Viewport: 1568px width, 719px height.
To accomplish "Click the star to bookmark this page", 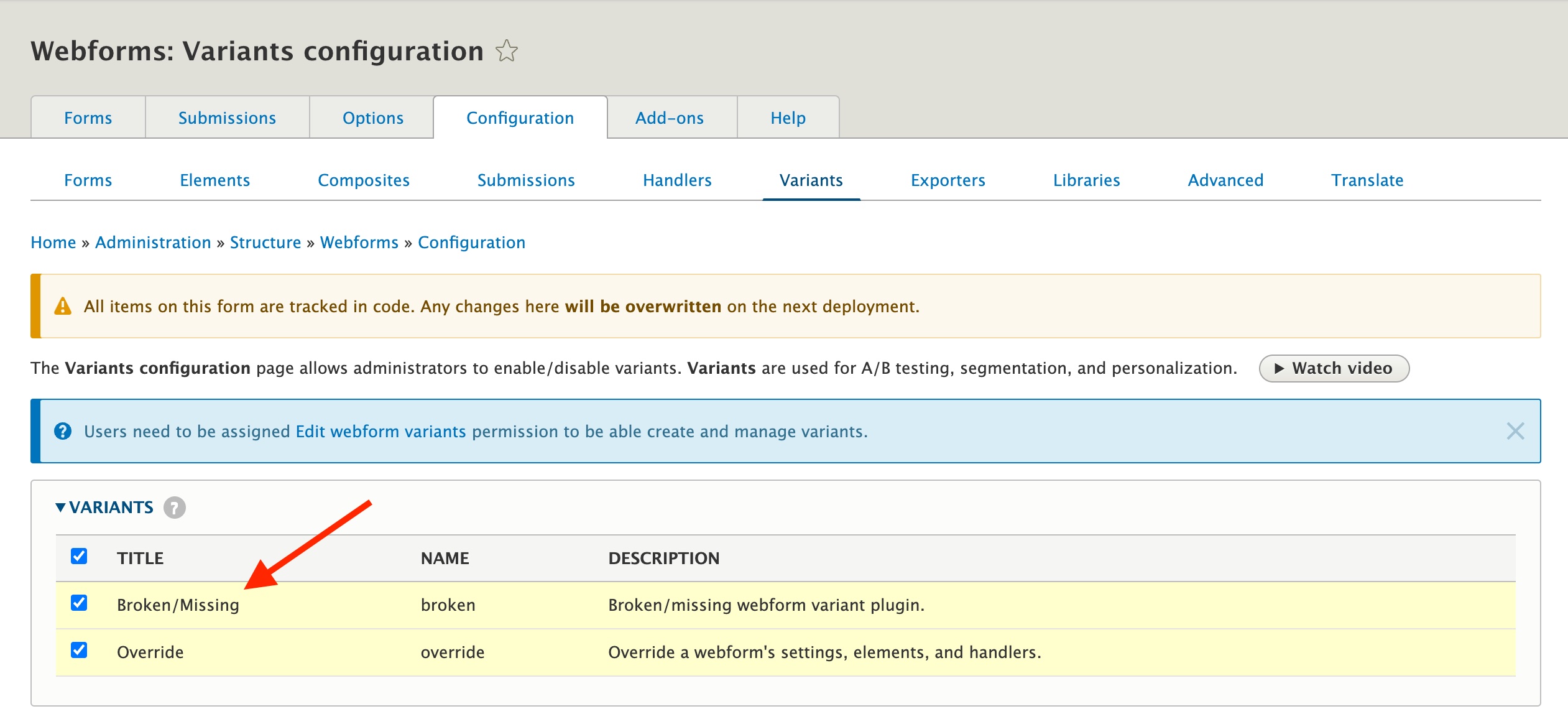I will [x=506, y=51].
